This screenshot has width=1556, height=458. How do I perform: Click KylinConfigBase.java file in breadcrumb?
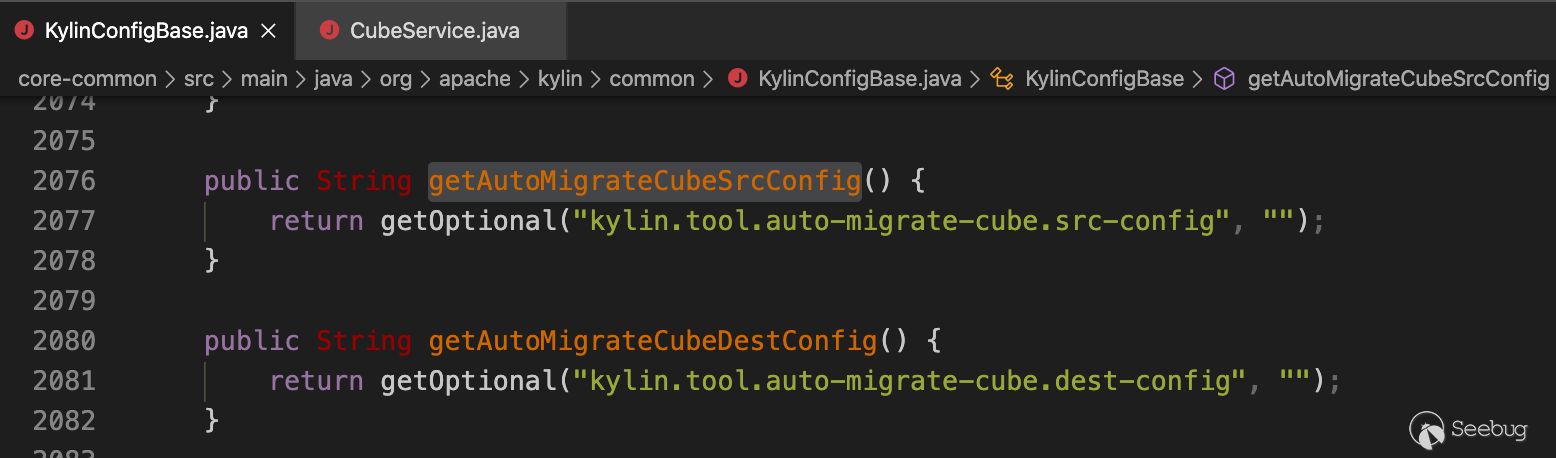click(860, 79)
